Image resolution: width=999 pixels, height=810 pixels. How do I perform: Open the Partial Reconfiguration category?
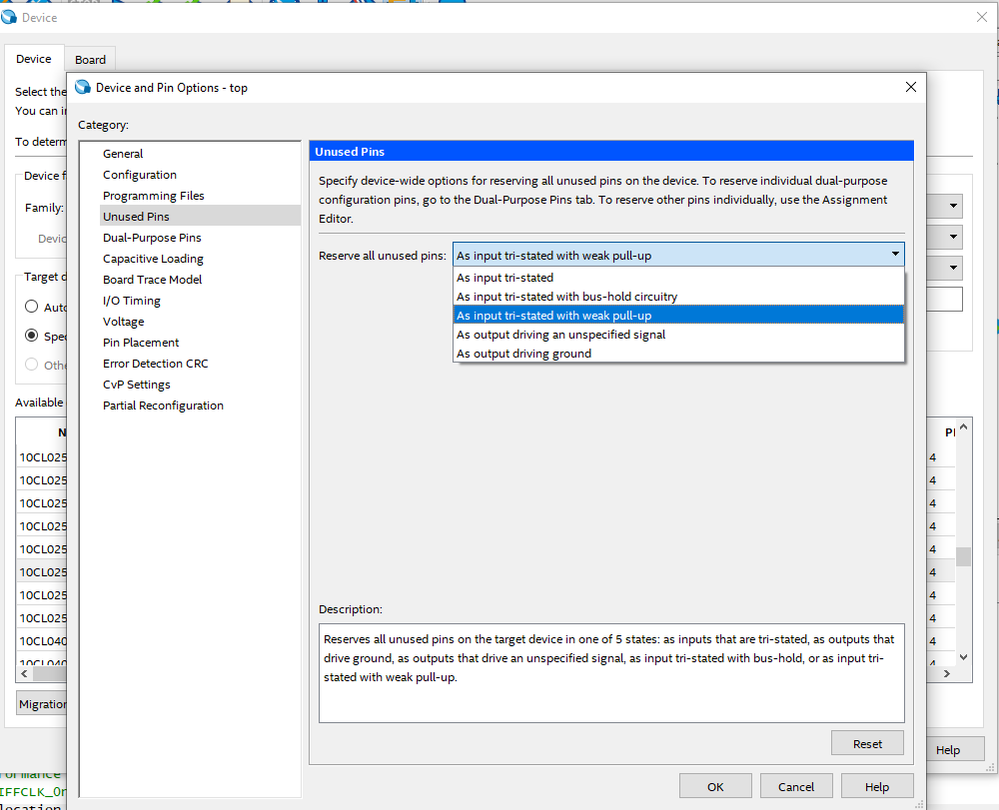point(163,406)
